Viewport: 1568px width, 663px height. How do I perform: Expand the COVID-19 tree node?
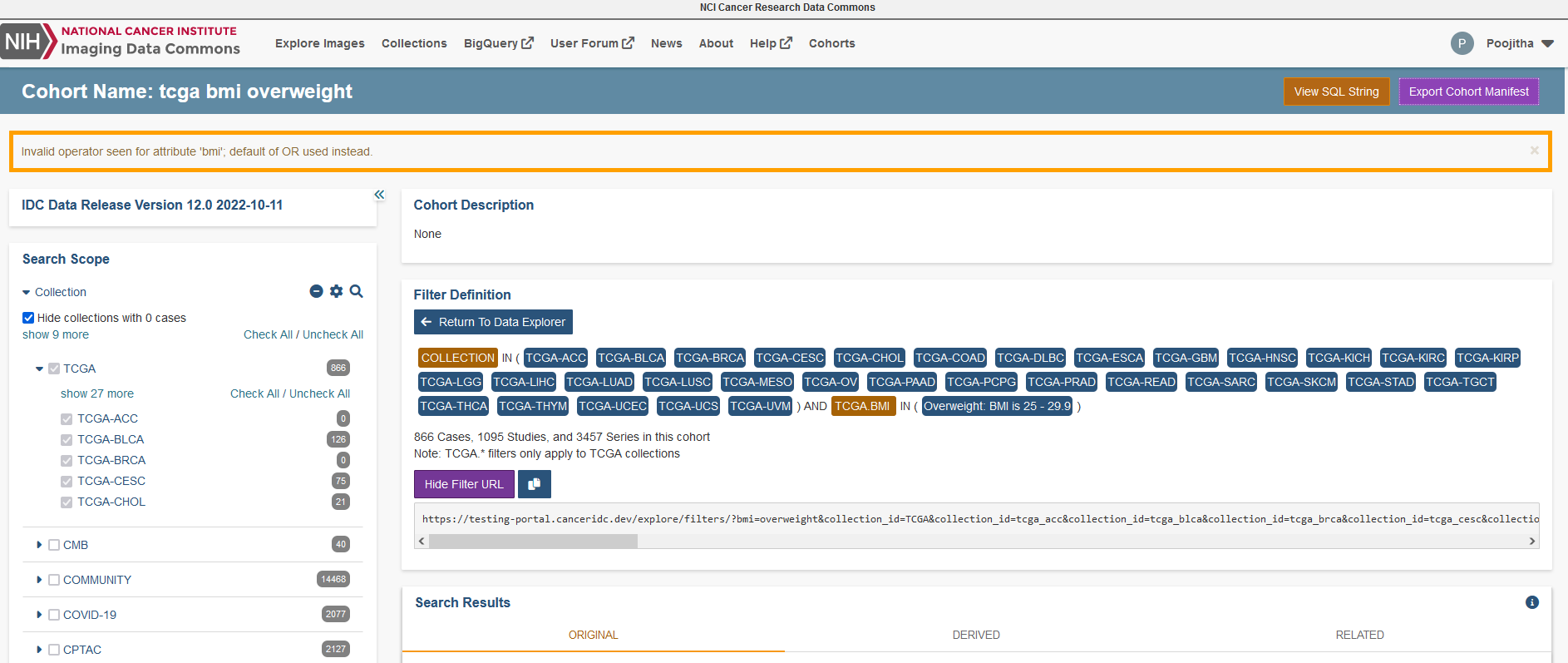click(39, 615)
